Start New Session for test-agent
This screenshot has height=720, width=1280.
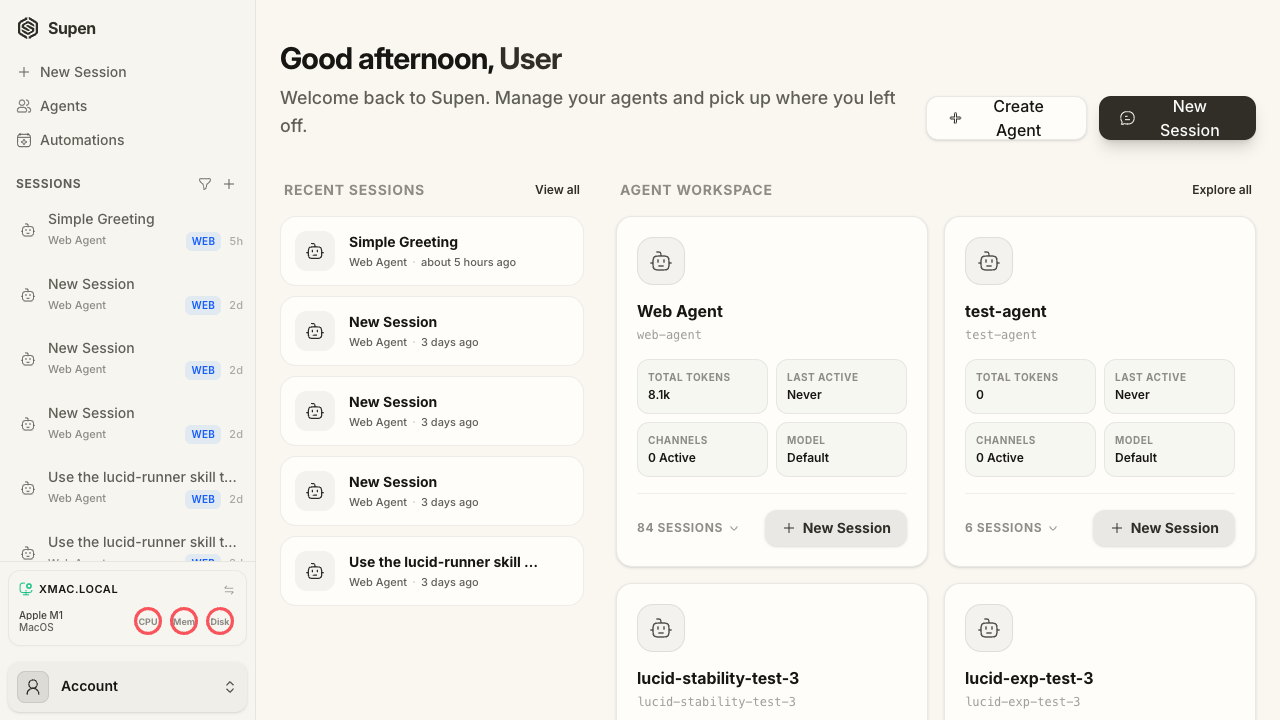pyautogui.click(x=1164, y=528)
